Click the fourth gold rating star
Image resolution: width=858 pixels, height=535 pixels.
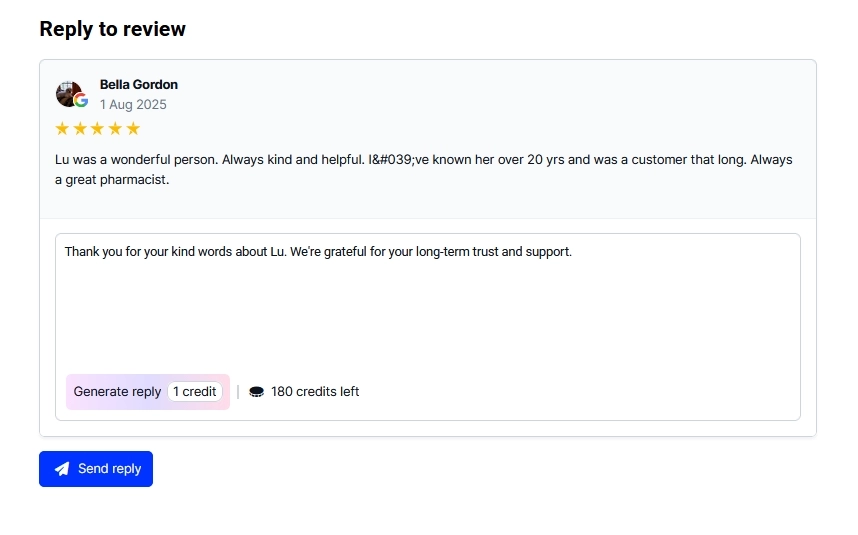coord(115,129)
